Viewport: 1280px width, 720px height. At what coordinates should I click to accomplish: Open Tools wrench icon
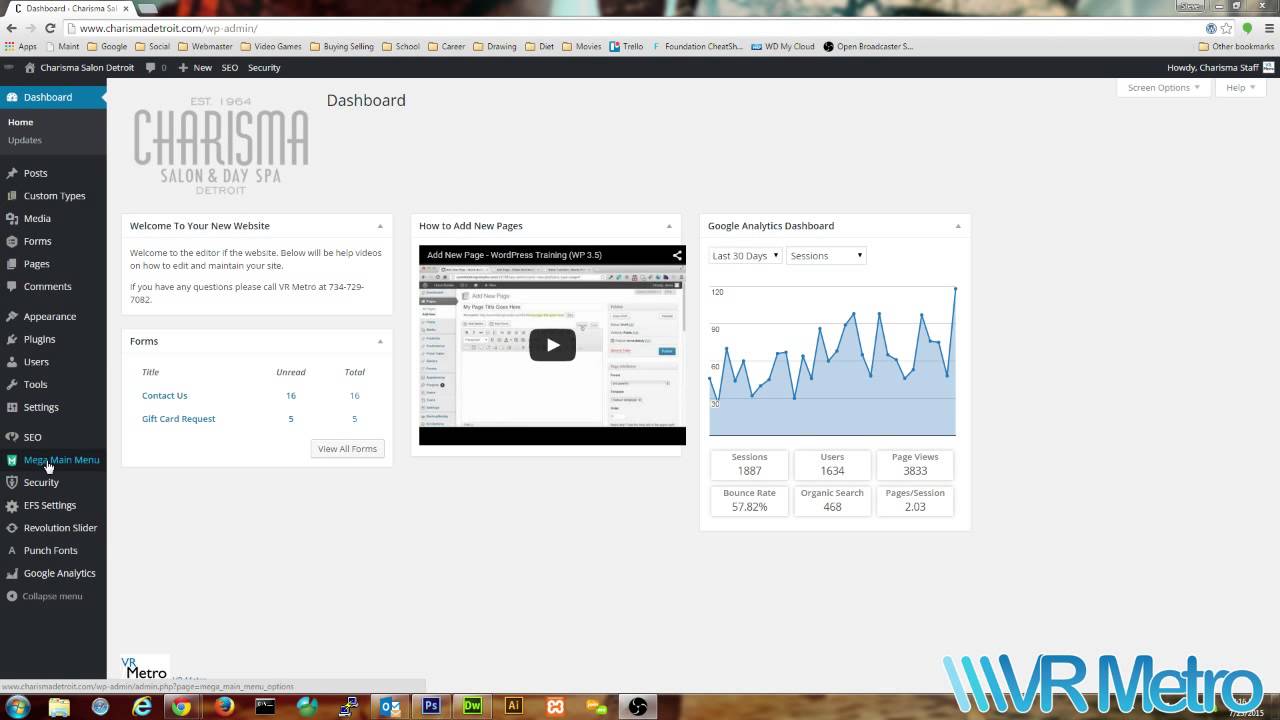click(x=12, y=384)
